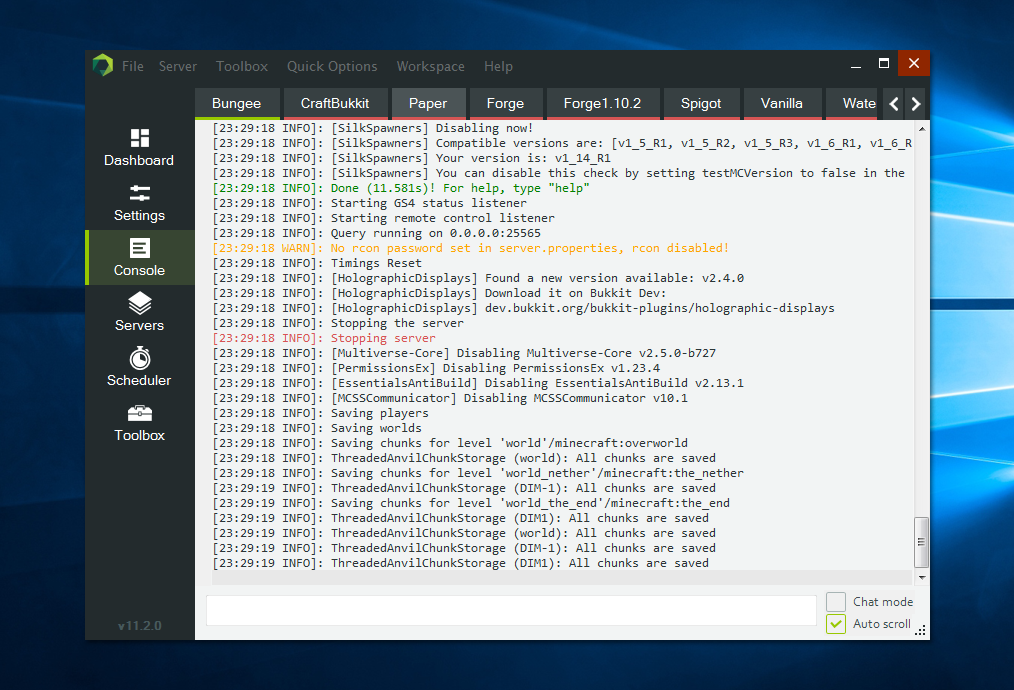The width and height of the screenshot is (1014, 690).
Task: Open the Settings sliders icon
Action: coord(140,193)
